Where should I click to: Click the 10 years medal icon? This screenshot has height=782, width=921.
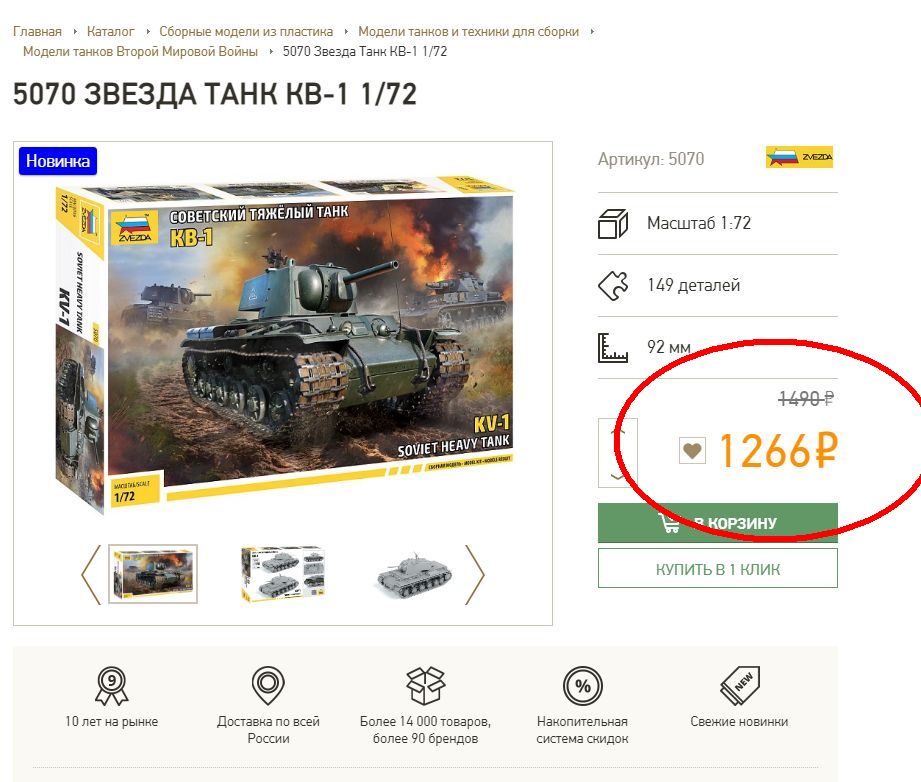[x=111, y=686]
